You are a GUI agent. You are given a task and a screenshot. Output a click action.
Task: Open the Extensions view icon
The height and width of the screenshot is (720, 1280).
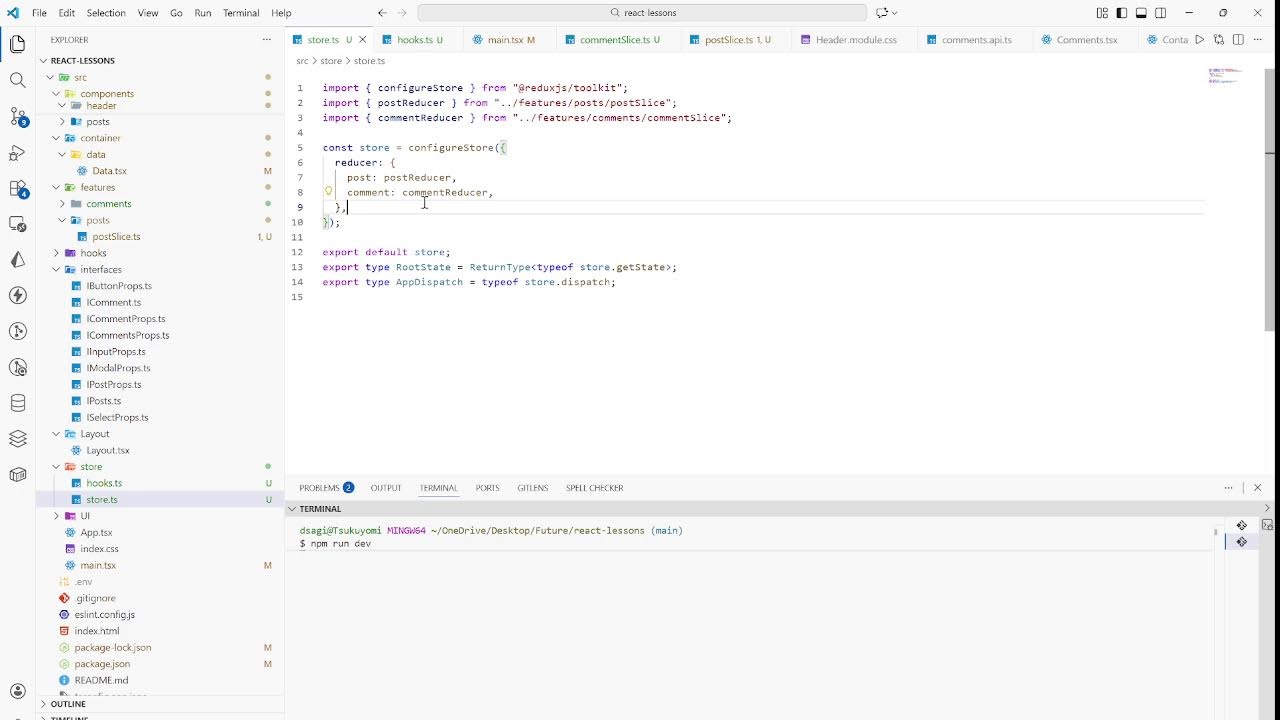pos(17,188)
